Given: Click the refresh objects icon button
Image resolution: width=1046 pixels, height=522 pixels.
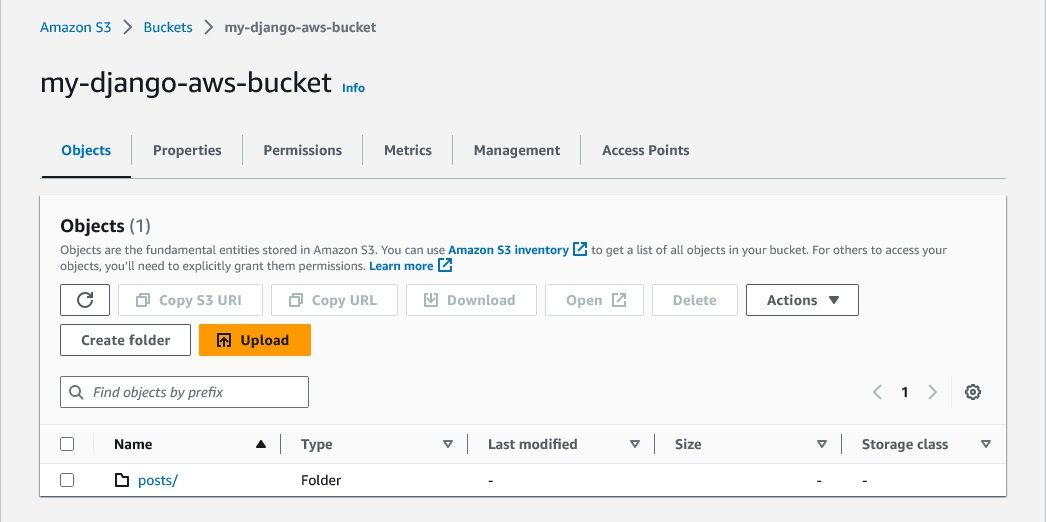Looking at the screenshot, I should point(85,300).
